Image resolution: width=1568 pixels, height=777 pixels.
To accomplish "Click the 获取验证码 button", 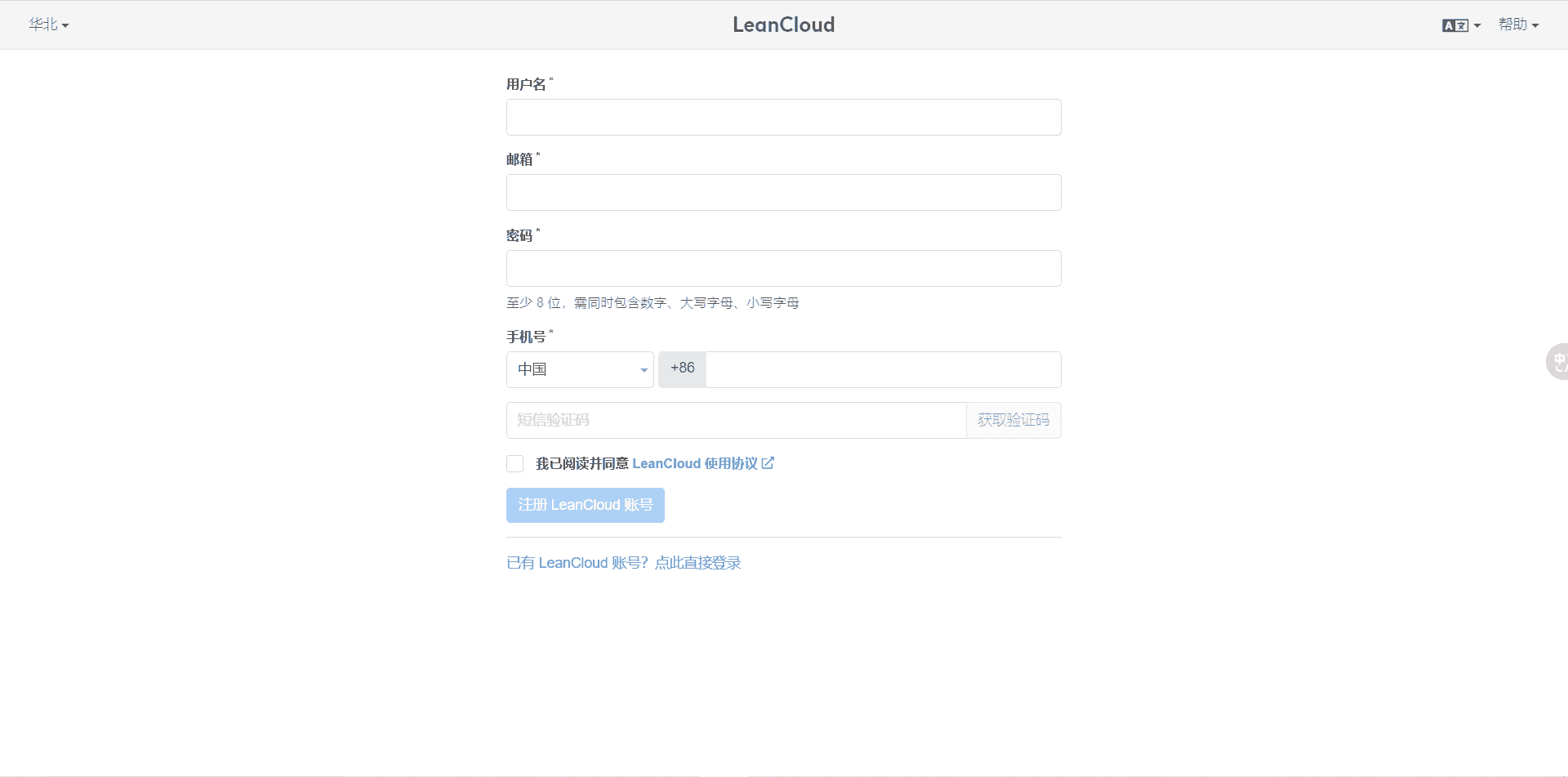I will 1013,420.
